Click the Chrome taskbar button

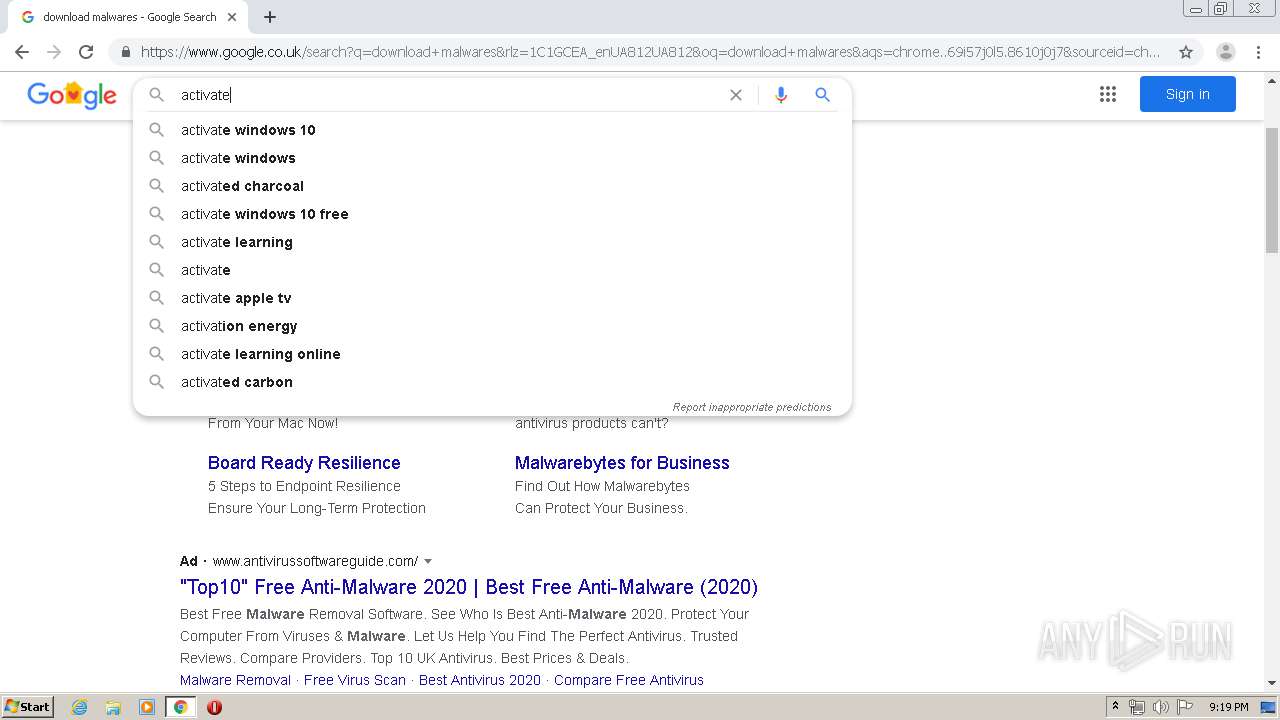click(180, 707)
